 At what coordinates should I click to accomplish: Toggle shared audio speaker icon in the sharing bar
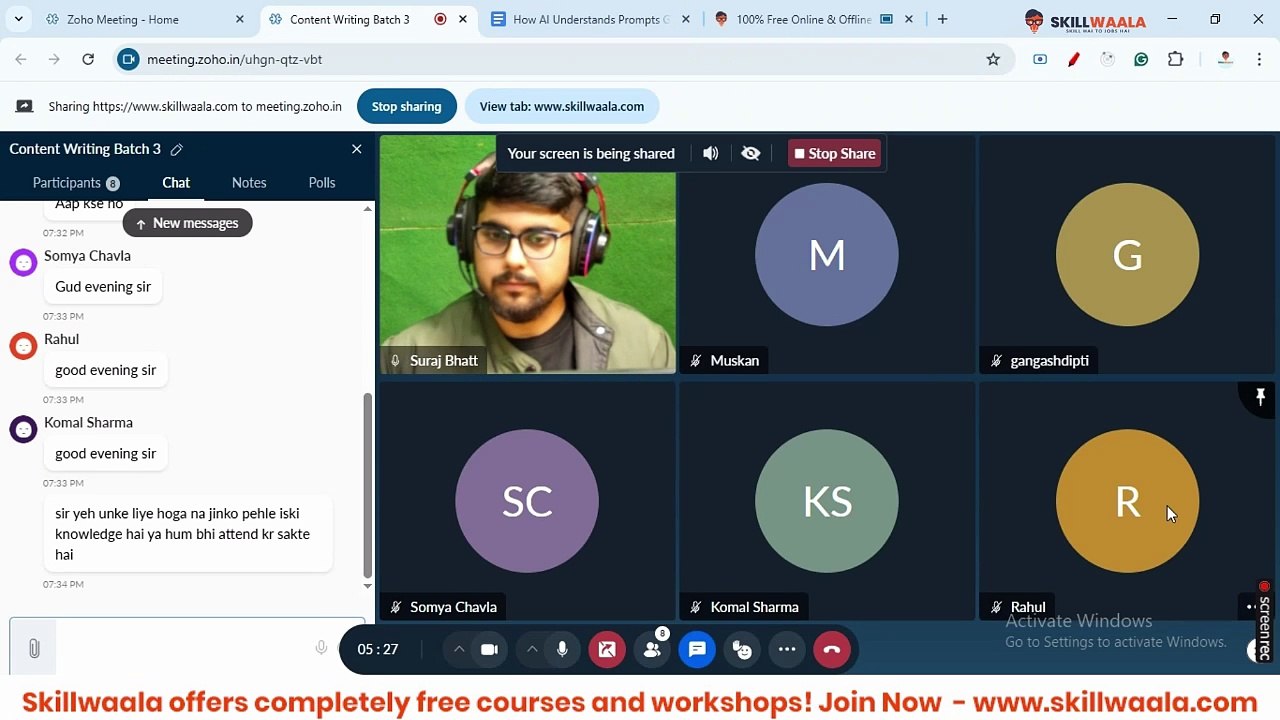coord(710,153)
